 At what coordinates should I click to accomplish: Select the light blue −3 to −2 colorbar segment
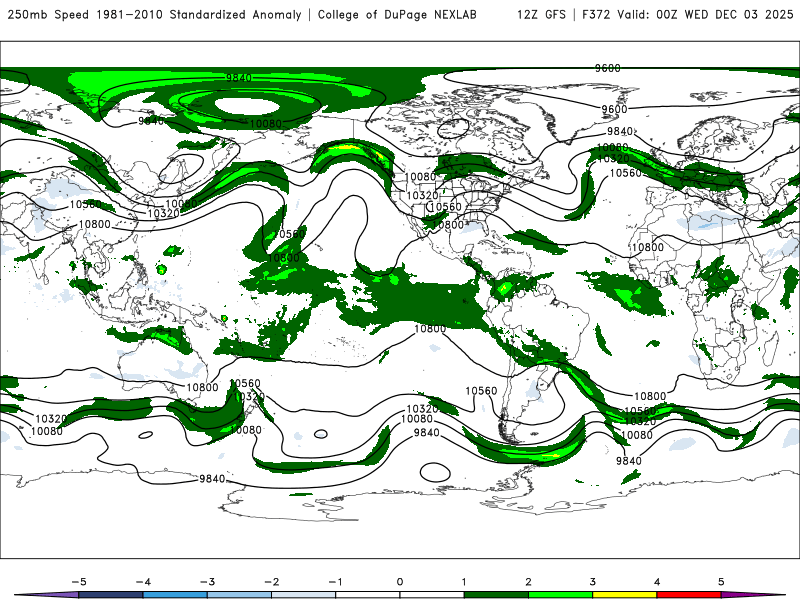pos(239,595)
